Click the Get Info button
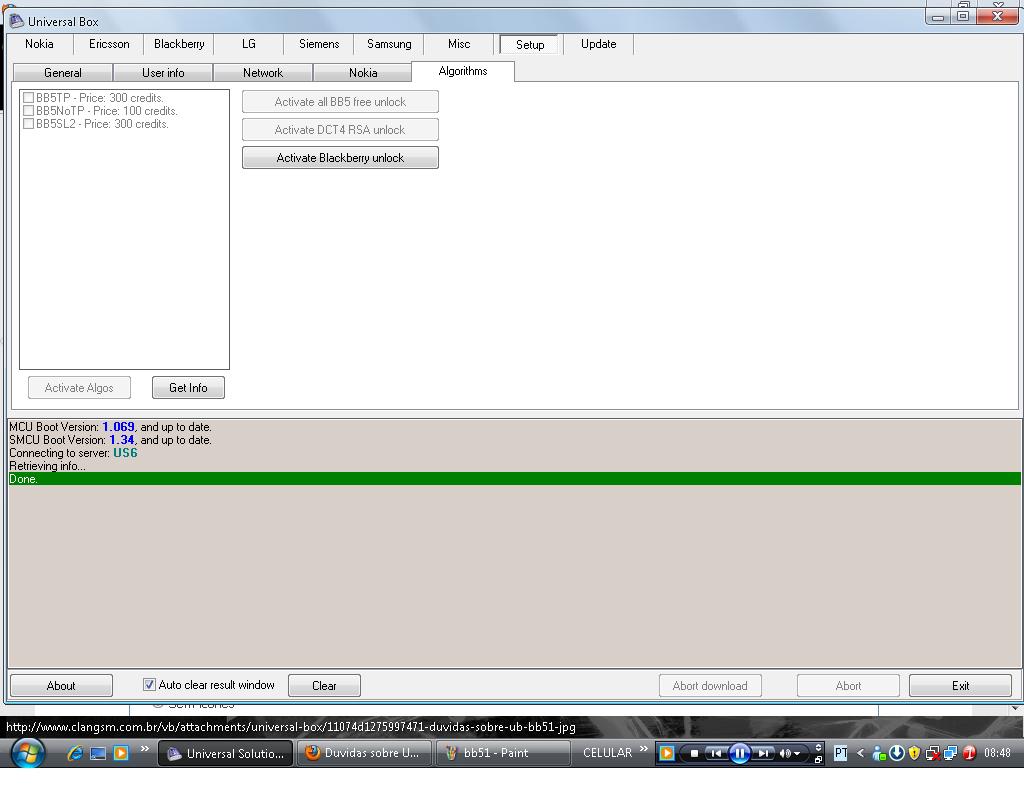The image size is (1024, 794). (x=188, y=388)
